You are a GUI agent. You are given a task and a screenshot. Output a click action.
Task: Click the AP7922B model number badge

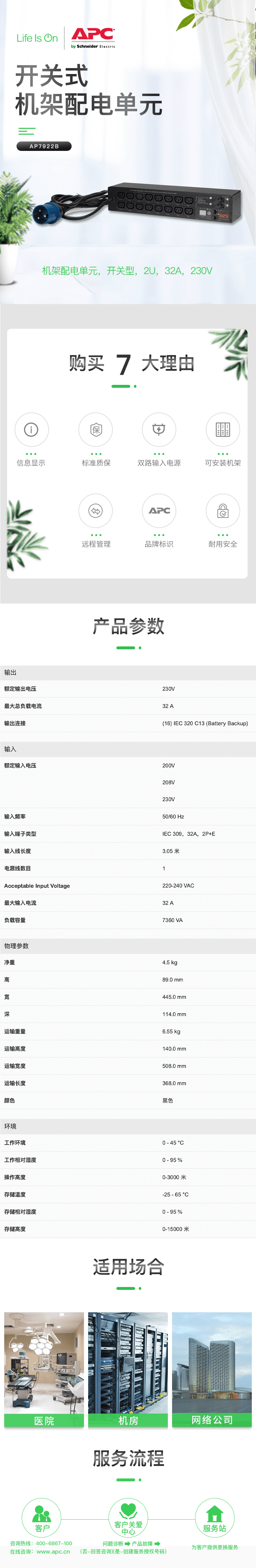pyautogui.click(x=44, y=146)
